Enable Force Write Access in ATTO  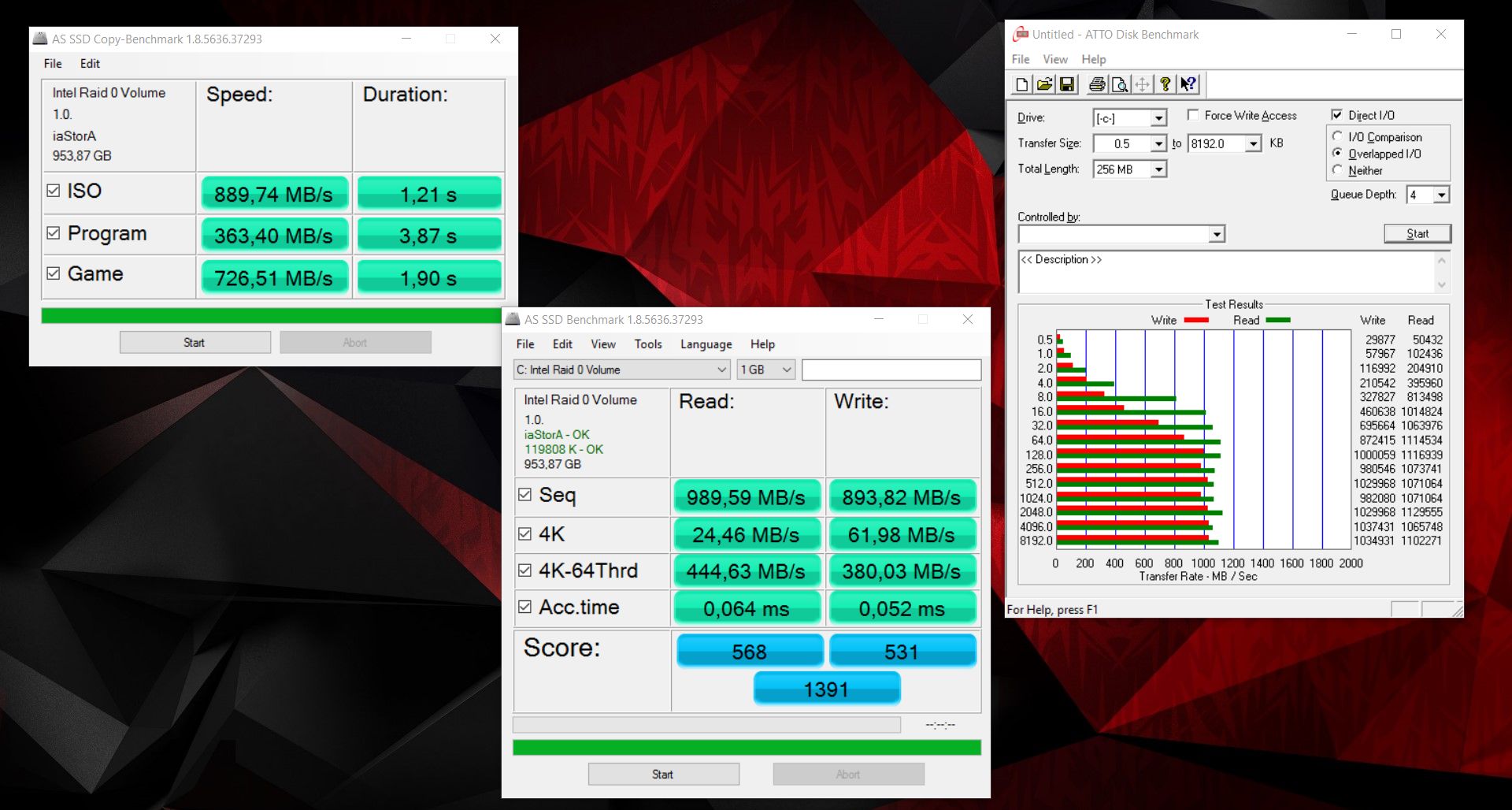pyautogui.click(x=1194, y=115)
